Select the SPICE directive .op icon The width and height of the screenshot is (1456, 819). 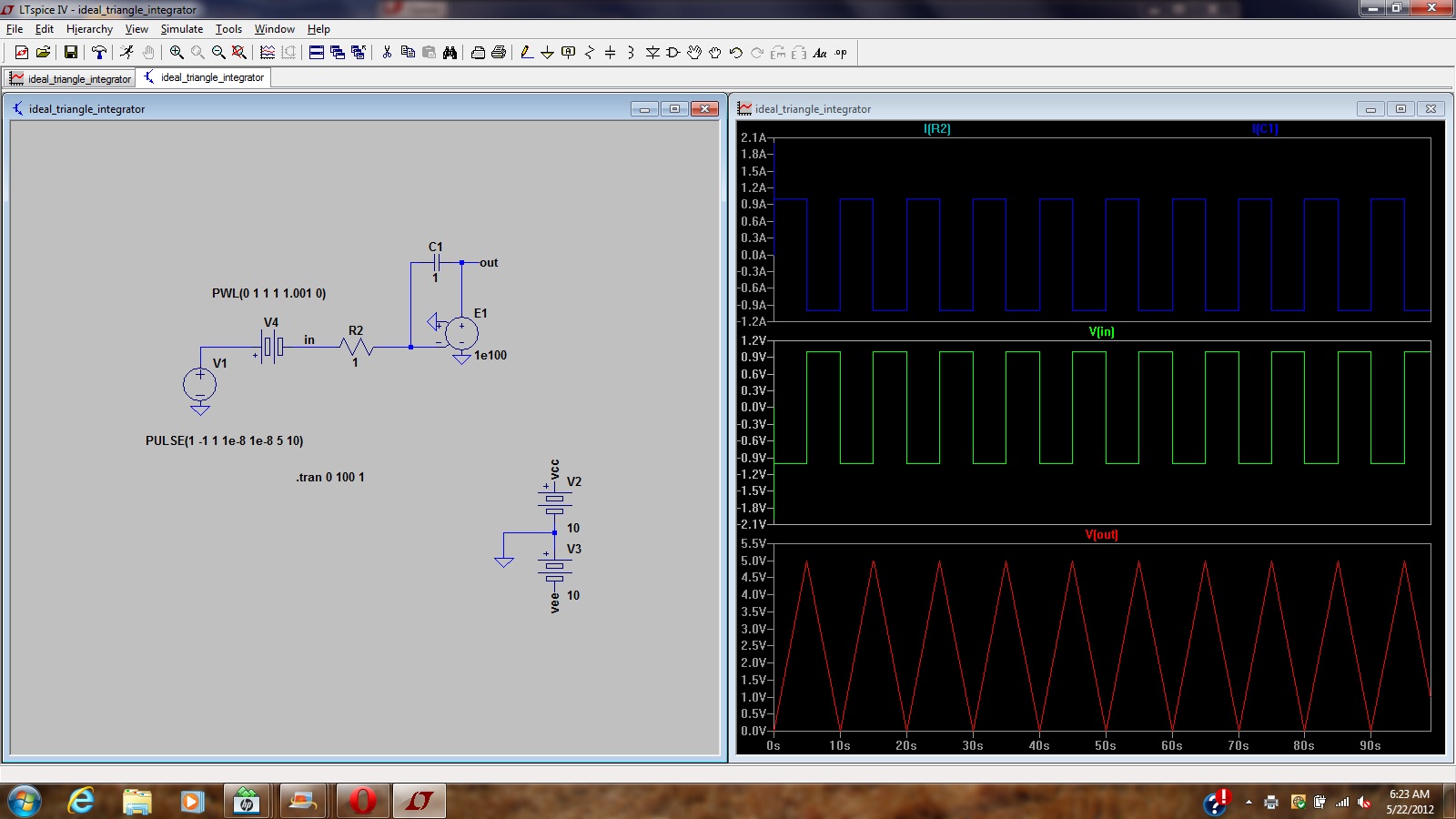pyautogui.click(x=841, y=53)
